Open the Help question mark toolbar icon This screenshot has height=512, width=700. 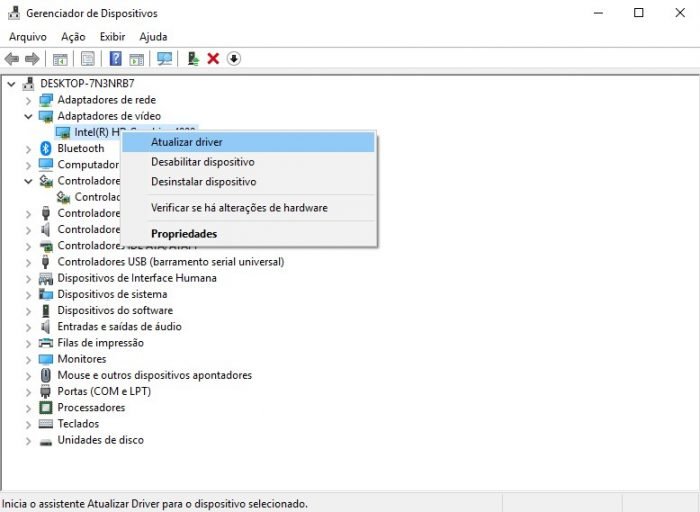pyautogui.click(x=115, y=58)
